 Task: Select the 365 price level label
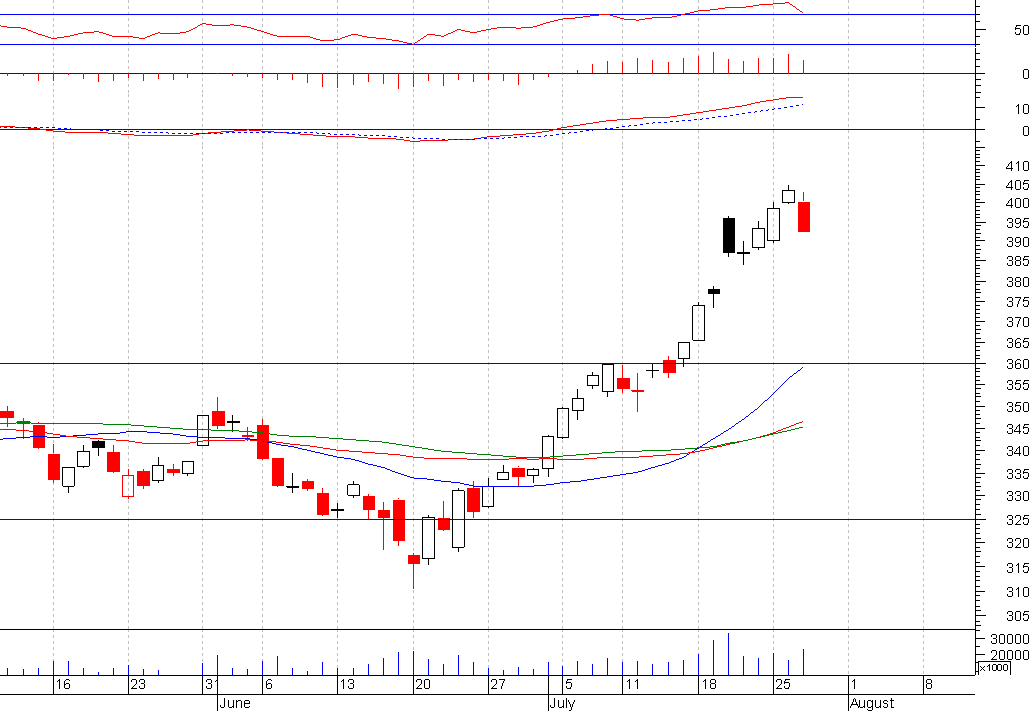[1018, 343]
